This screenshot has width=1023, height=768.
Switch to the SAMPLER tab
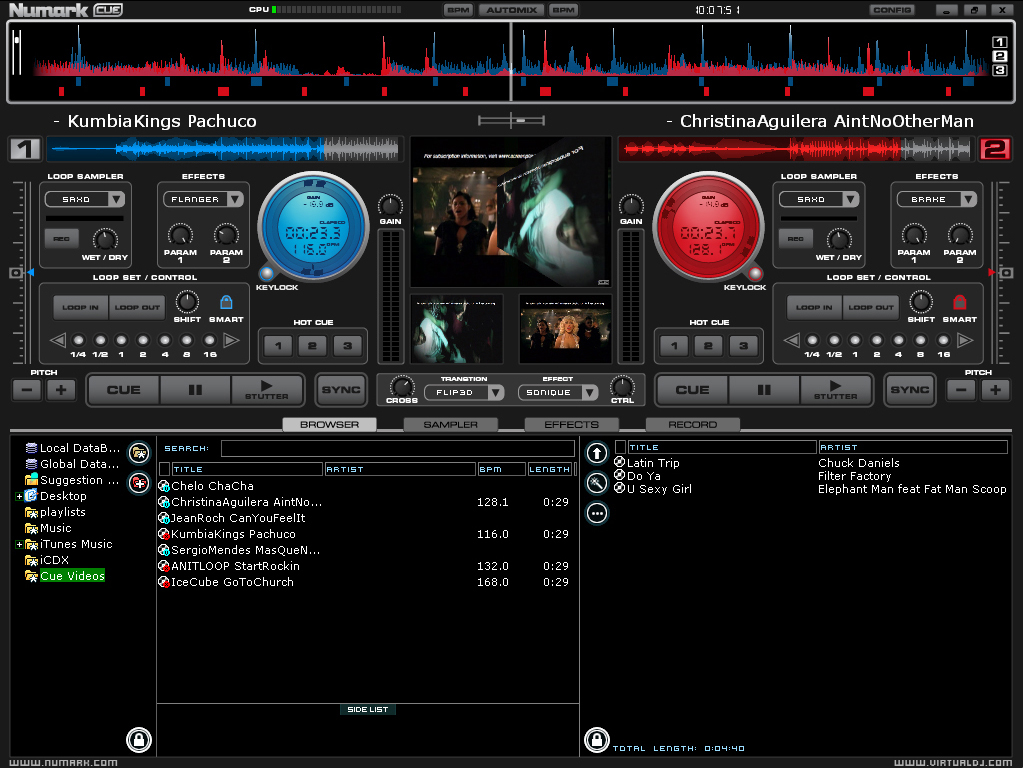(450, 424)
